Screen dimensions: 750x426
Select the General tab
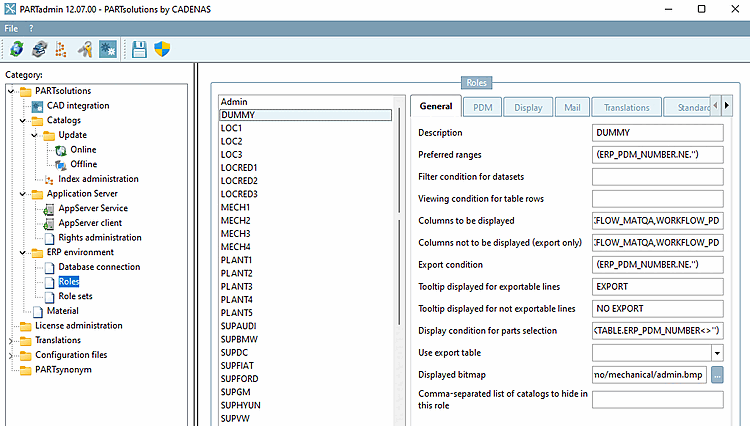[436, 106]
